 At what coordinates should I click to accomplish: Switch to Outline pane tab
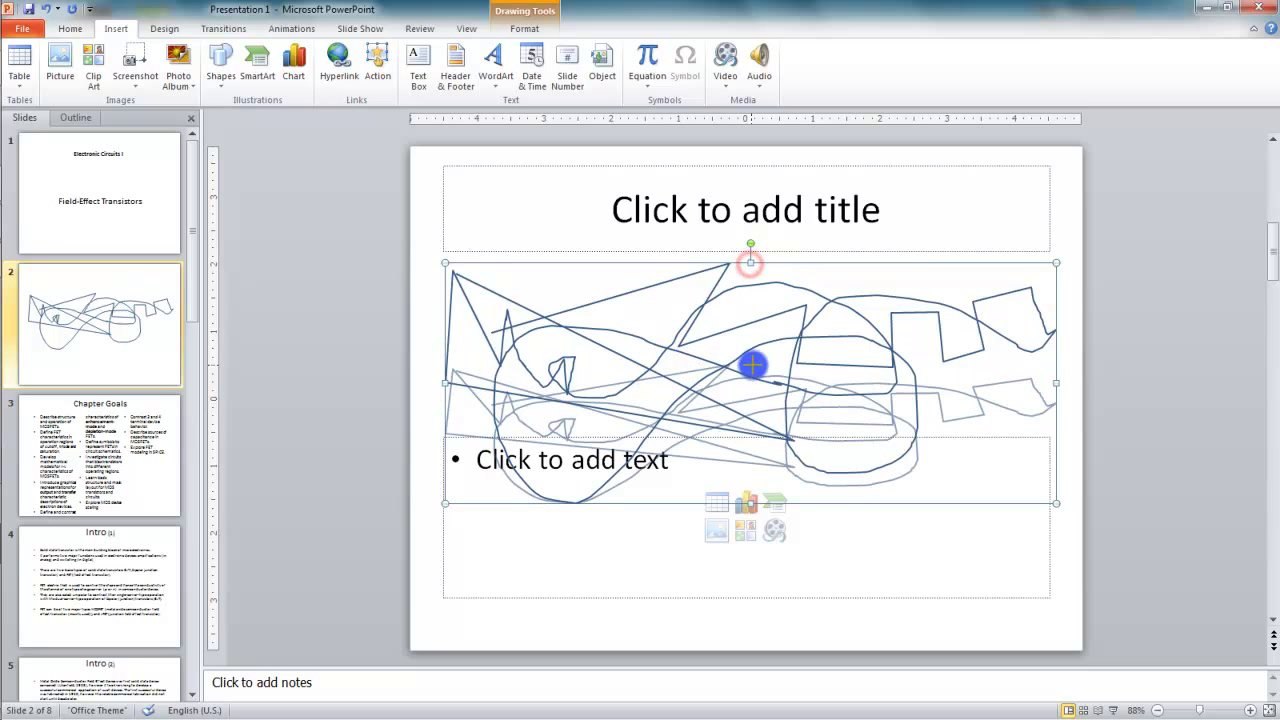click(75, 118)
